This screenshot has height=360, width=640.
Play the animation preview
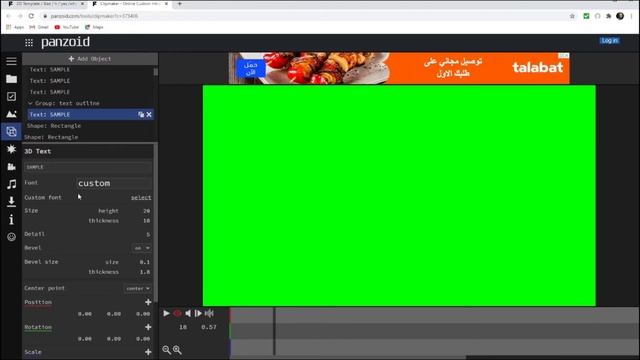(166, 313)
